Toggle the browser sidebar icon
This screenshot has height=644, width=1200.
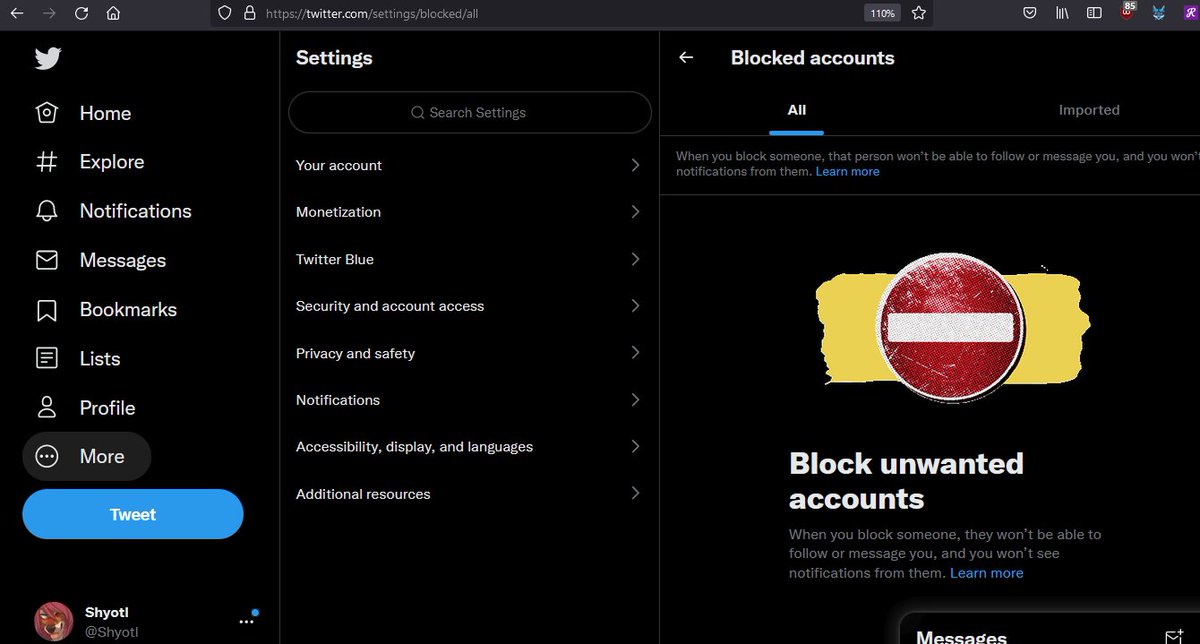pos(1094,14)
